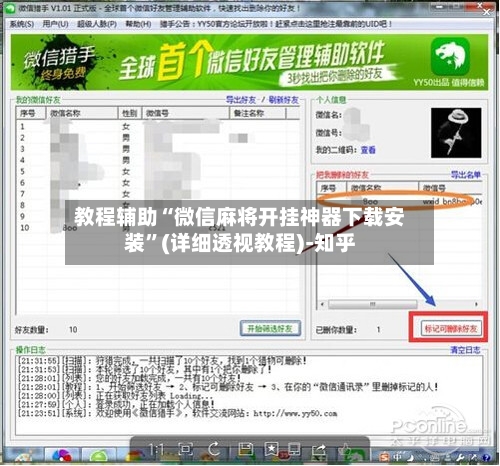Click the 导出好友 link
Viewport: 500px width, 466px height.
[241, 100]
